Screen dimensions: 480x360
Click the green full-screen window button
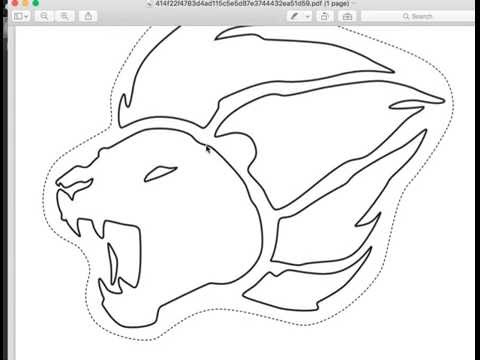(x=36, y=3)
